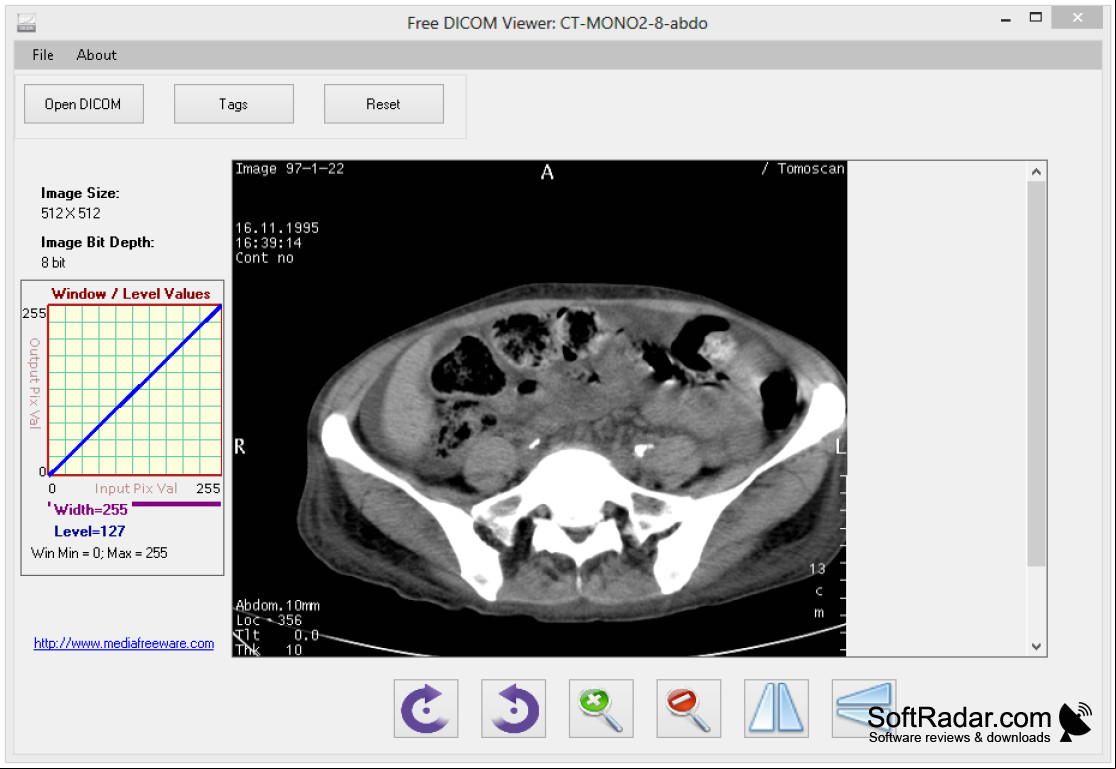1116x769 pixels.
Task: Zoom out with the red magnifier icon
Action: tap(688, 708)
